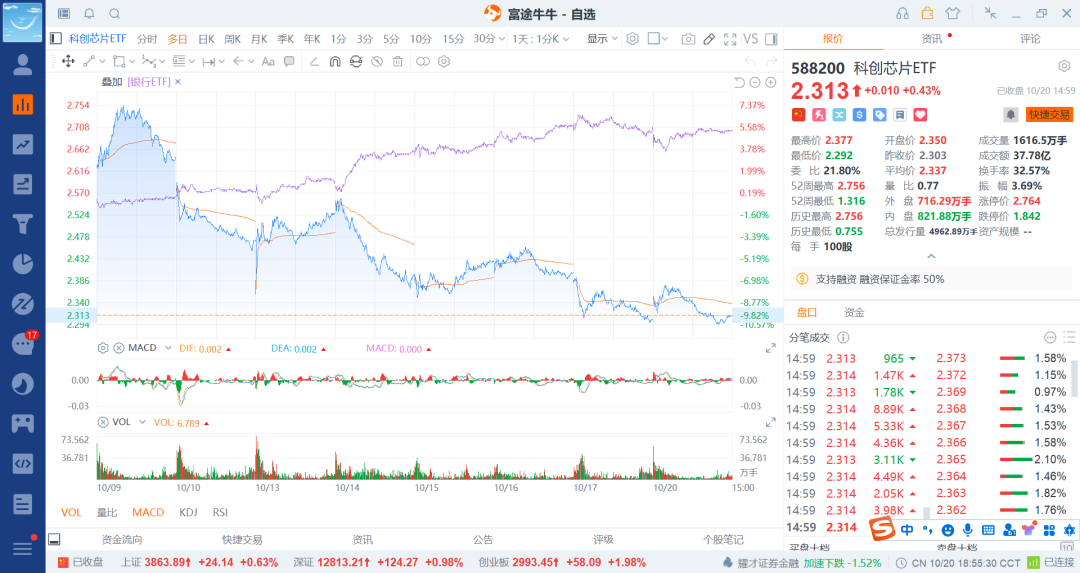Click the red heart watchlist icon
The height and width of the screenshot is (573, 1080).
(920, 114)
